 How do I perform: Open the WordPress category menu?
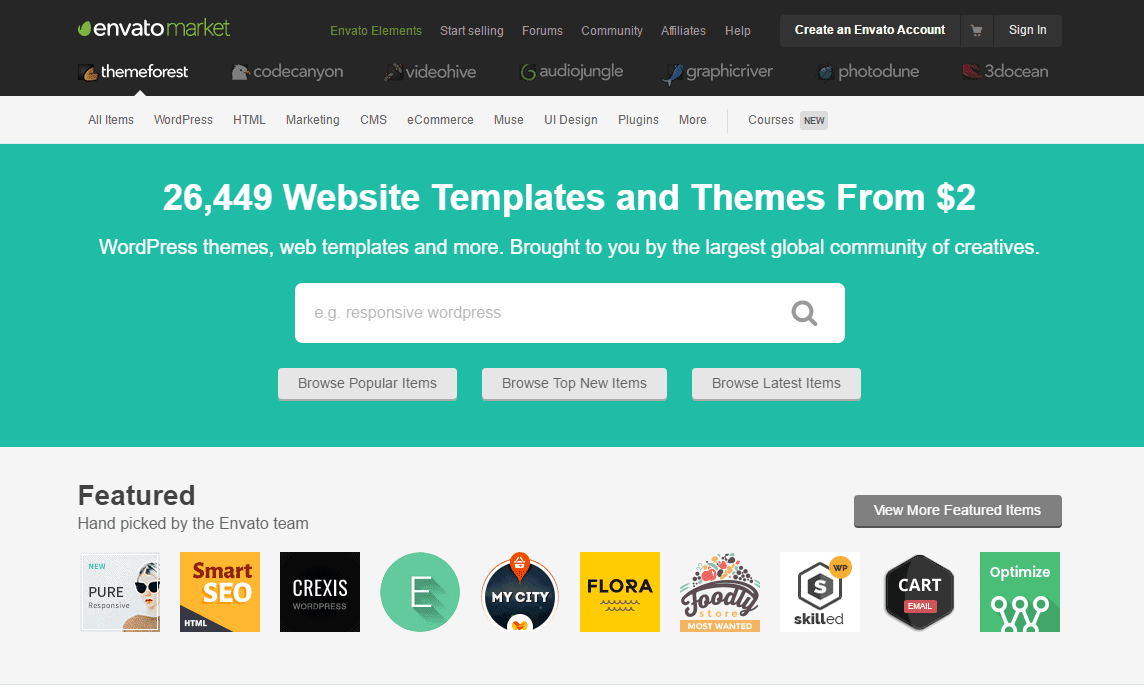tap(183, 120)
